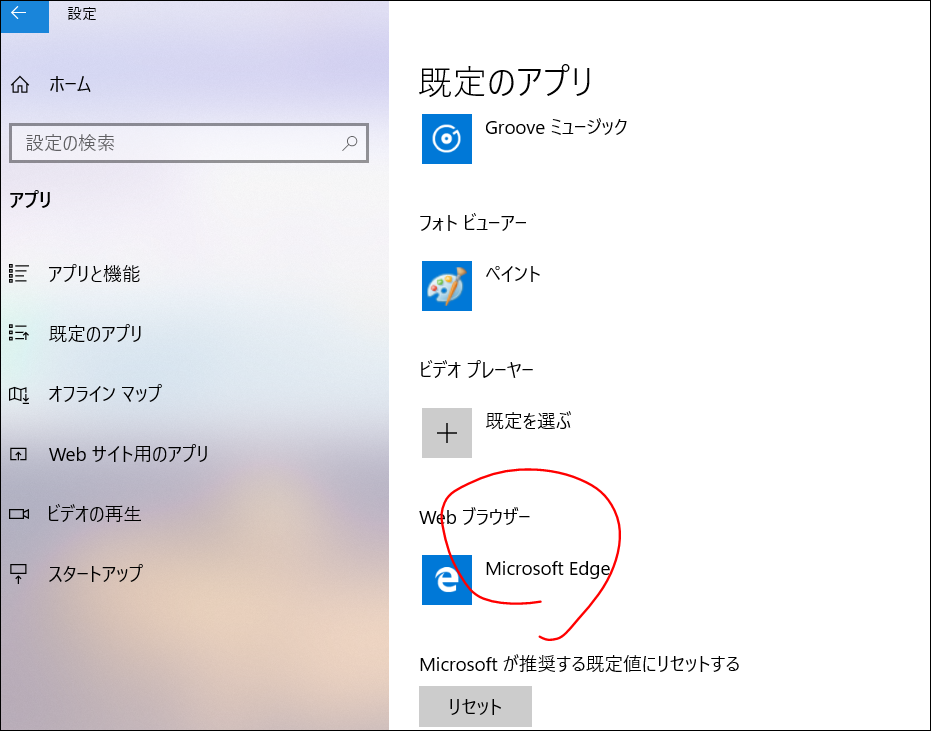
Task: Go back with the arrow button
Action: [24, 16]
